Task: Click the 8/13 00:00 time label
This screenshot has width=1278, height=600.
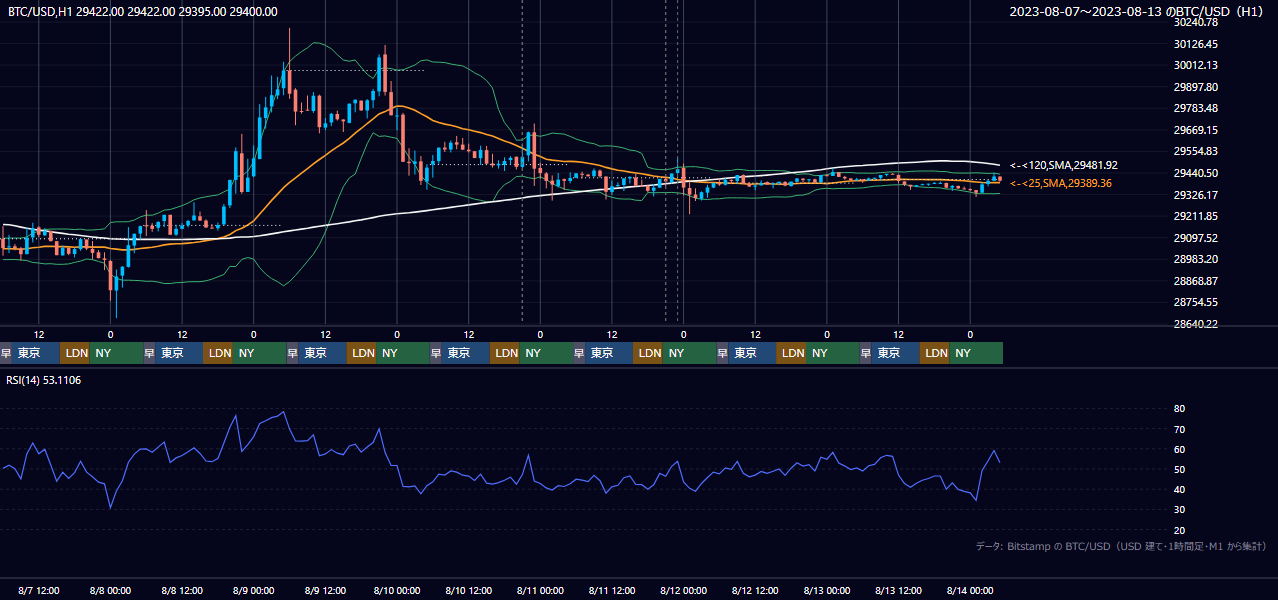Action: [x=826, y=591]
